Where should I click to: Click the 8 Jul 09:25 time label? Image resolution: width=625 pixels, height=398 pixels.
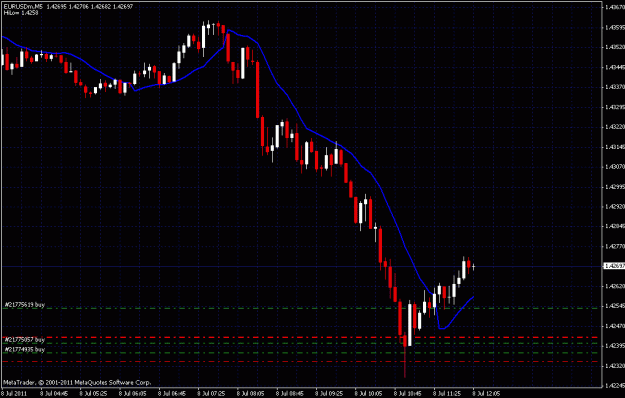click(330, 394)
